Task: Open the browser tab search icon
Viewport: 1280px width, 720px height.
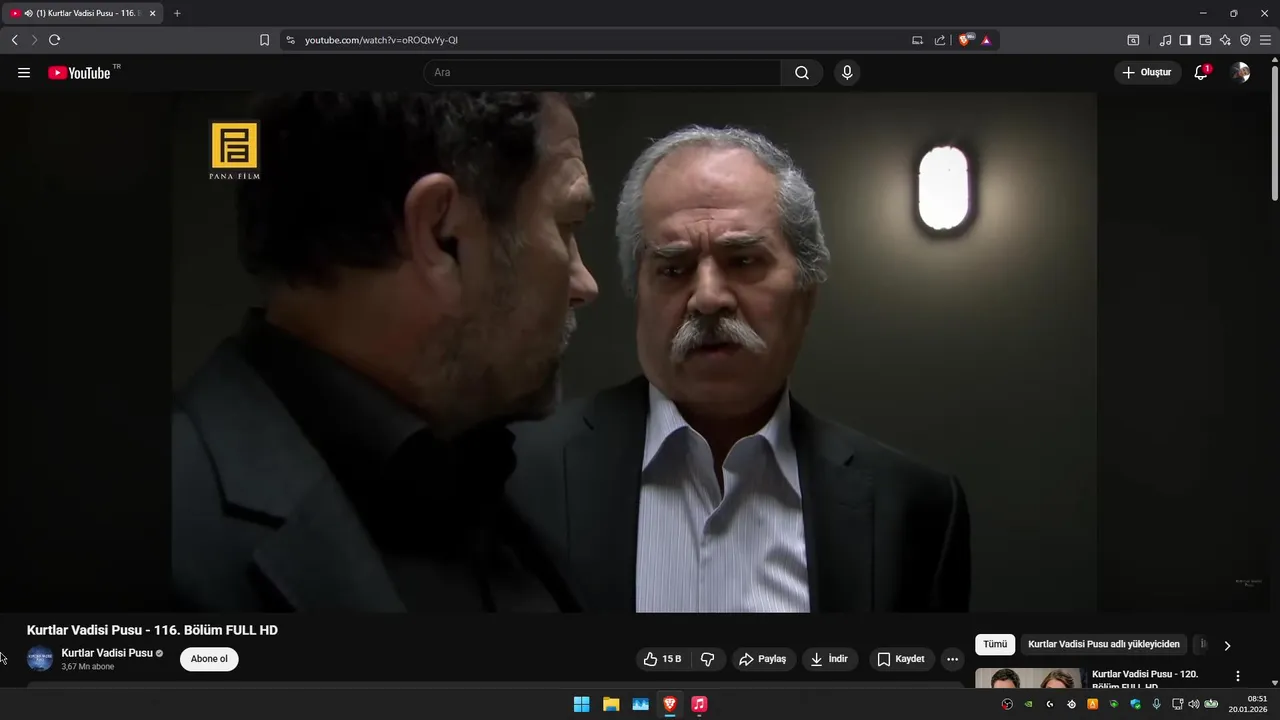Action: (x=1133, y=40)
